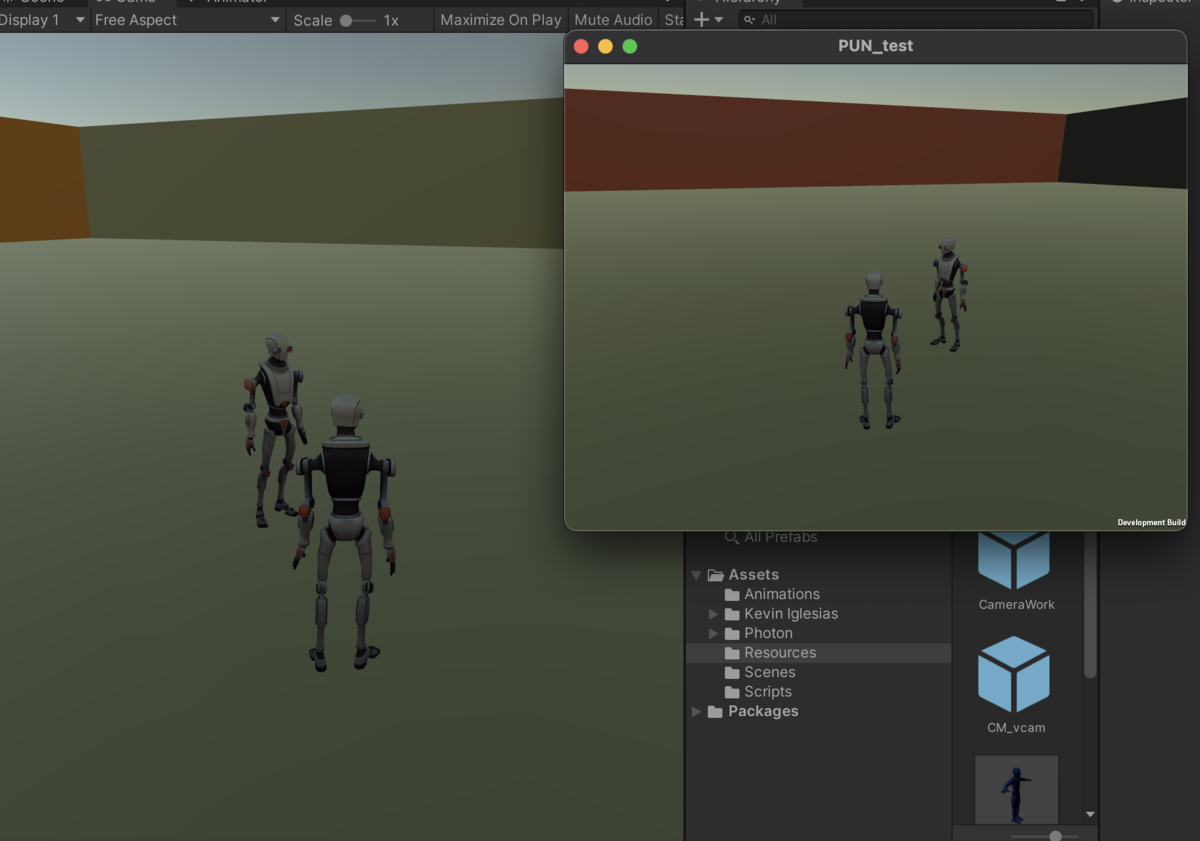Screen dimensions: 1200x841
Task: Click the PUN_test window title
Action: click(875, 46)
